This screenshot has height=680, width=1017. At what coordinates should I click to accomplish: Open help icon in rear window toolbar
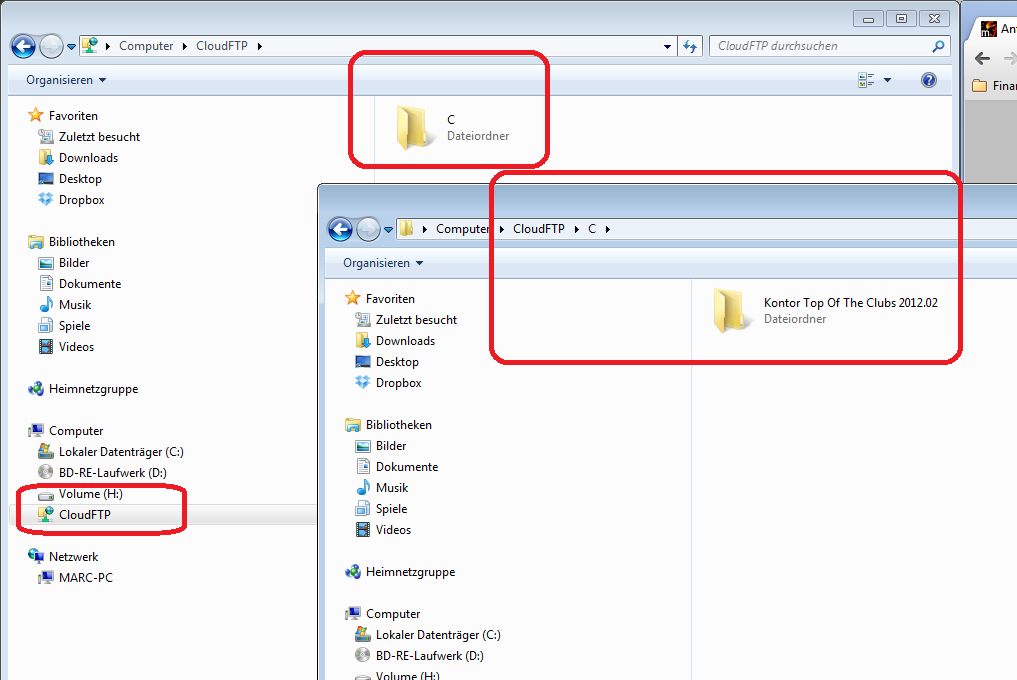click(x=929, y=80)
